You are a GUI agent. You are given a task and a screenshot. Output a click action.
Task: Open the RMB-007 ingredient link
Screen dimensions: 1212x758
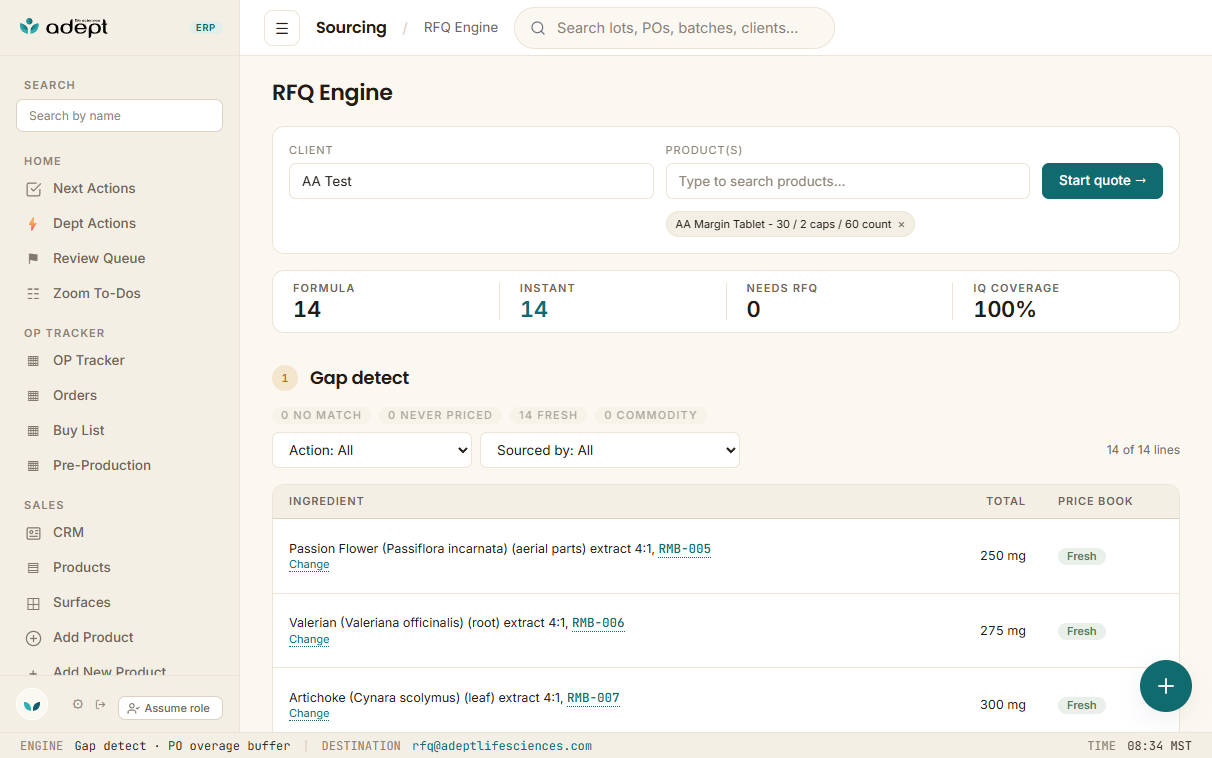pos(593,698)
